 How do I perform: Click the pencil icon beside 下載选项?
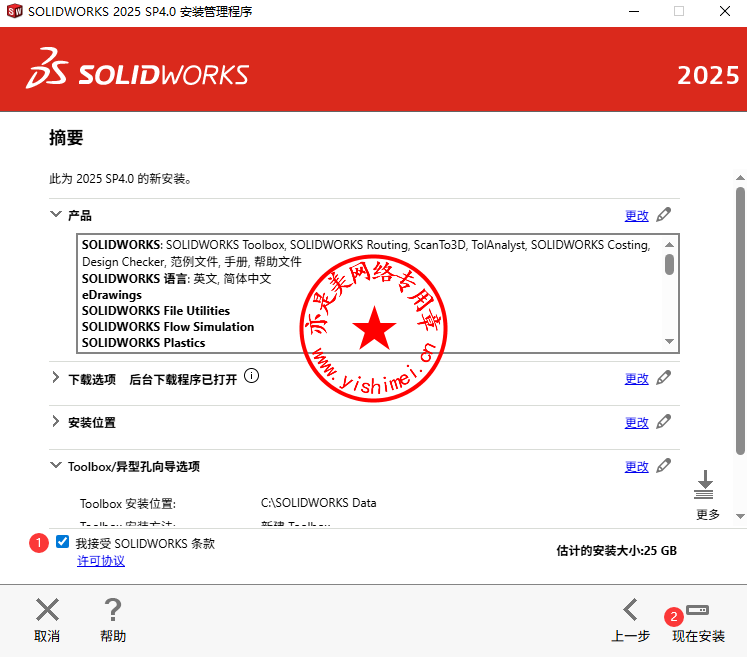point(664,378)
